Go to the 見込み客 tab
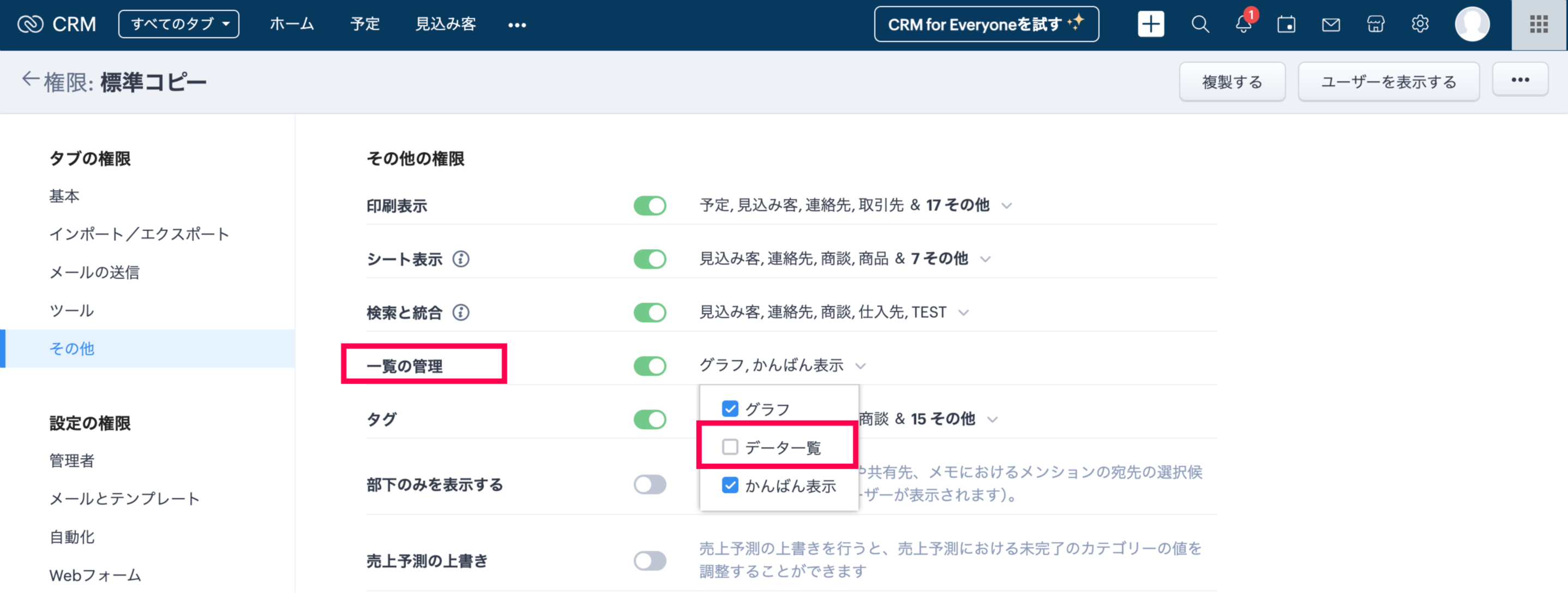 445,25
